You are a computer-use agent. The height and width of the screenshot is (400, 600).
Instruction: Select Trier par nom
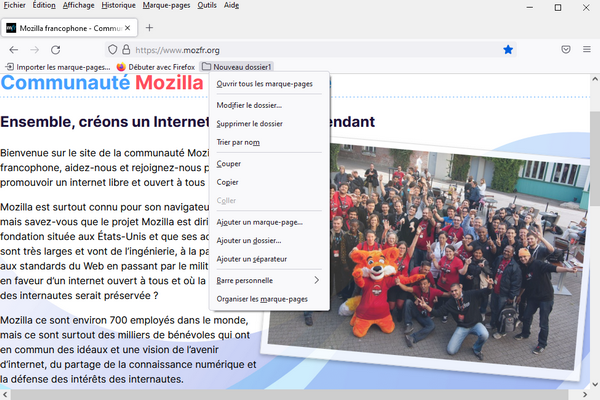[x=269, y=142]
